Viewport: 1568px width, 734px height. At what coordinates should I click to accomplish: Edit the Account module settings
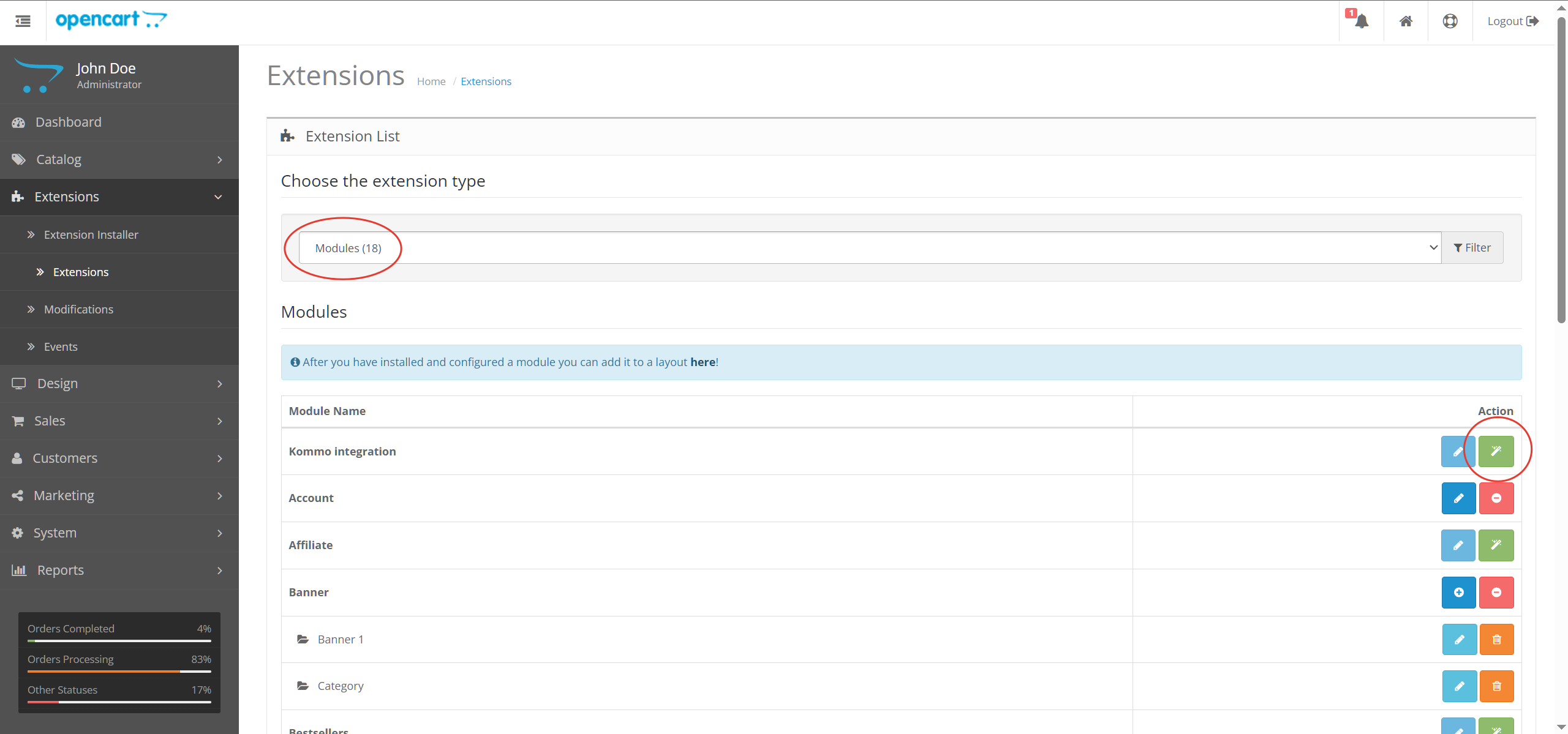click(1458, 498)
